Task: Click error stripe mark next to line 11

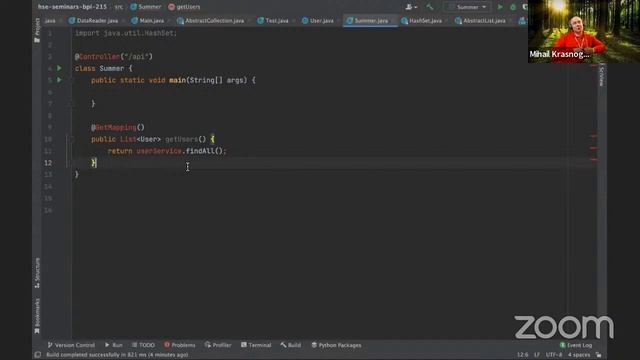Action: [594, 148]
